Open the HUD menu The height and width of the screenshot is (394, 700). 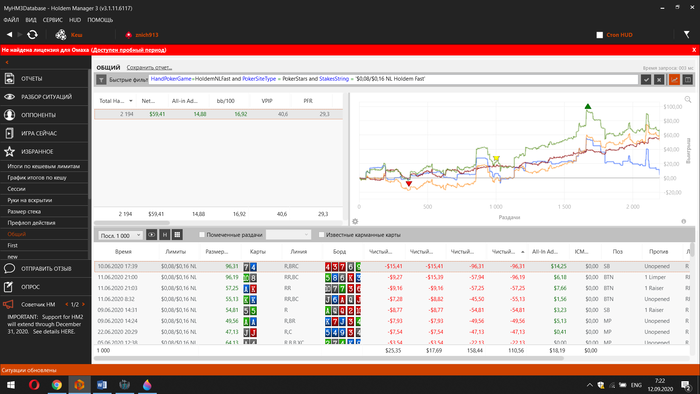coord(75,20)
